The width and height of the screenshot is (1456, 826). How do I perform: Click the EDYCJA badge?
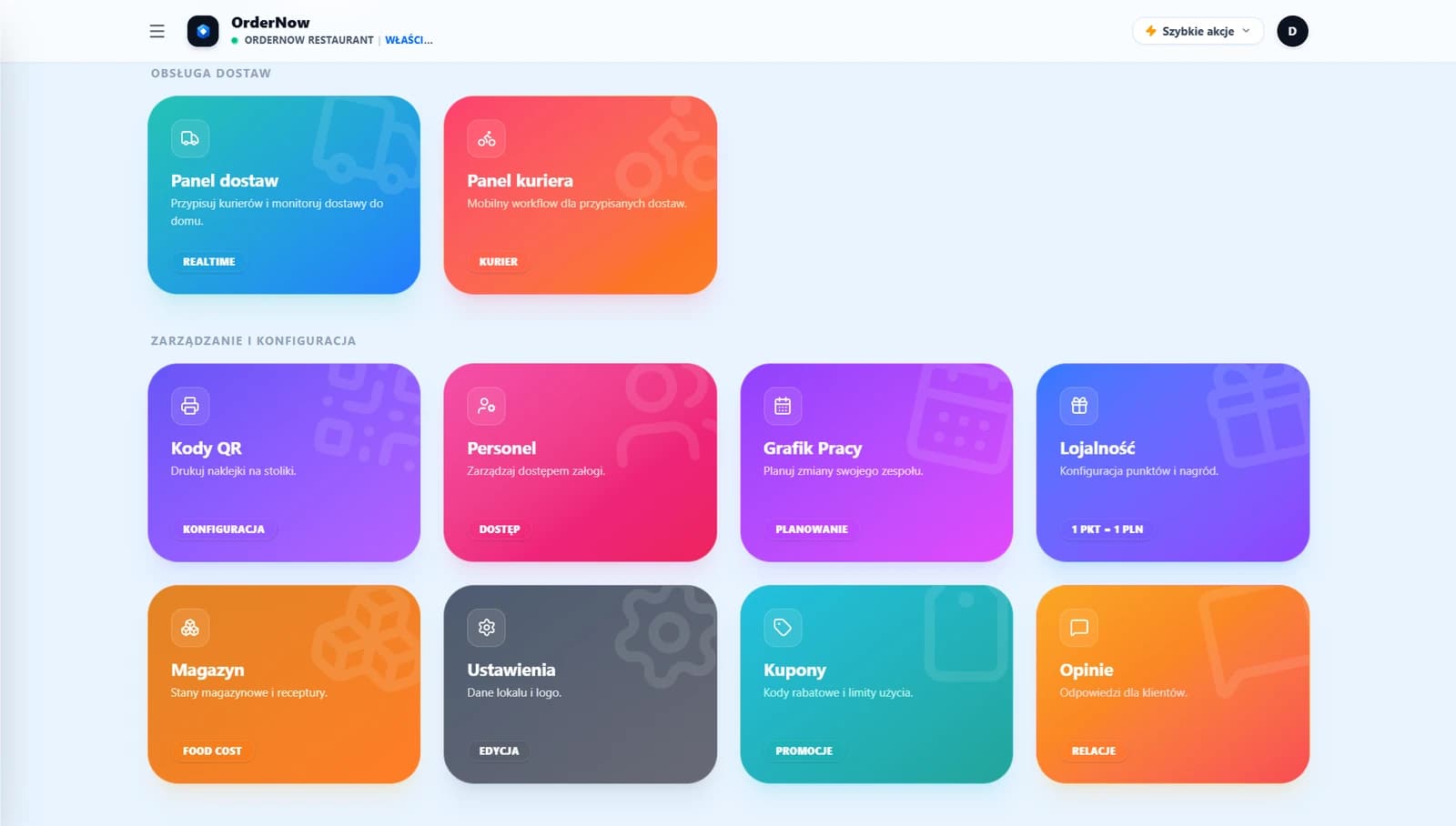(499, 751)
